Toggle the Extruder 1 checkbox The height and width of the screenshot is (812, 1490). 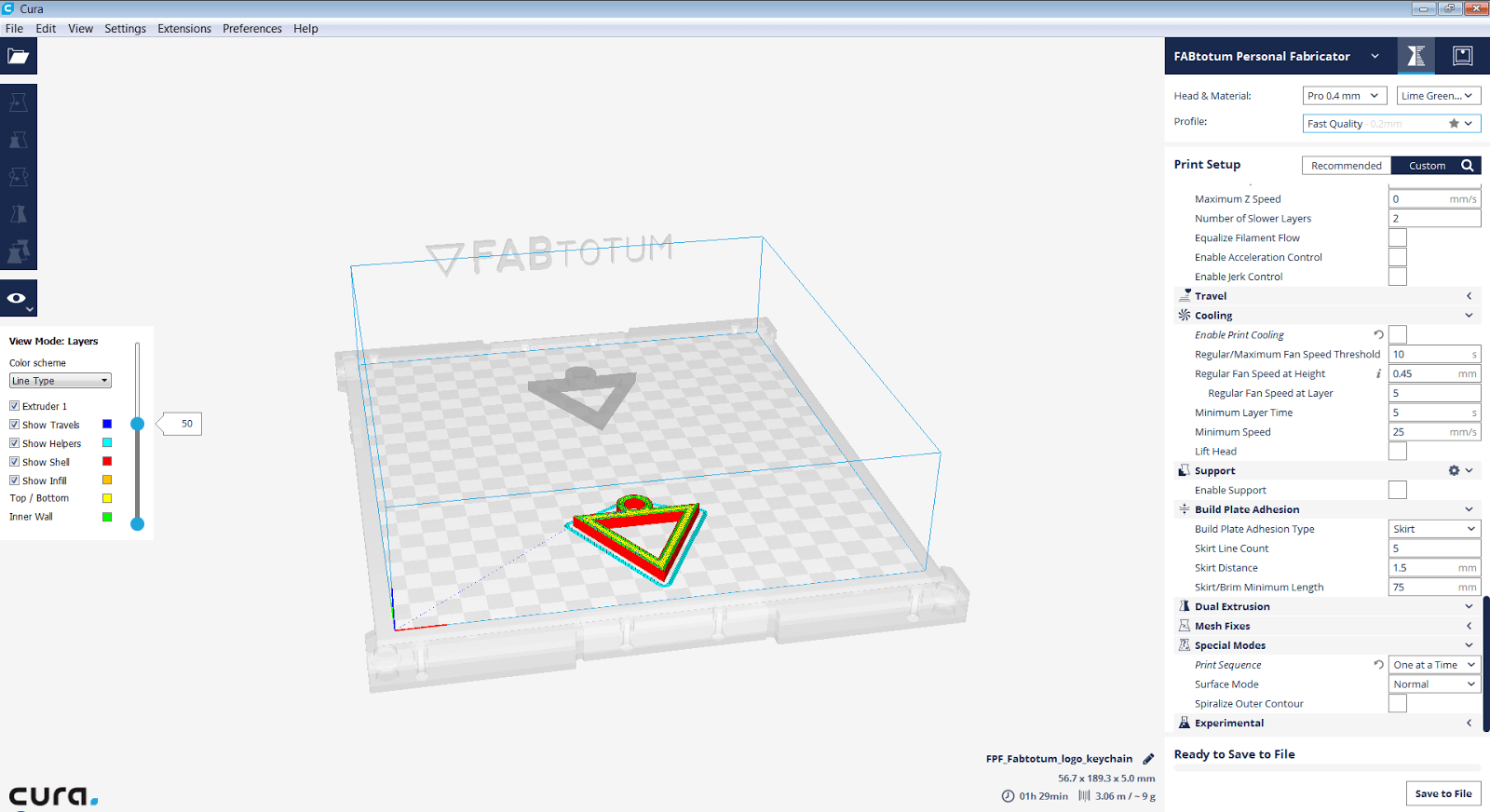coord(15,406)
